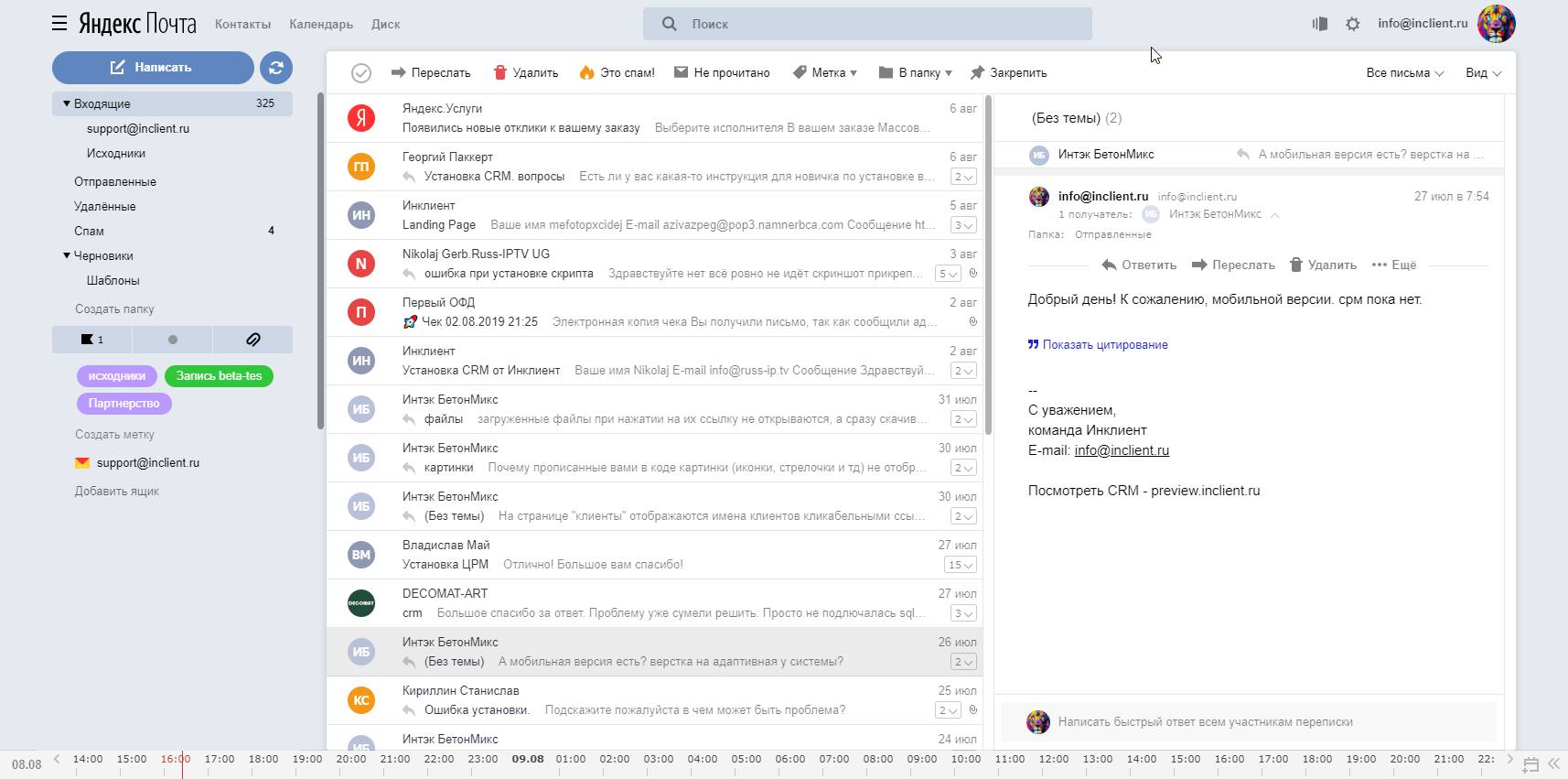Toggle the select-all messages checkbox

click(x=361, y=73)
